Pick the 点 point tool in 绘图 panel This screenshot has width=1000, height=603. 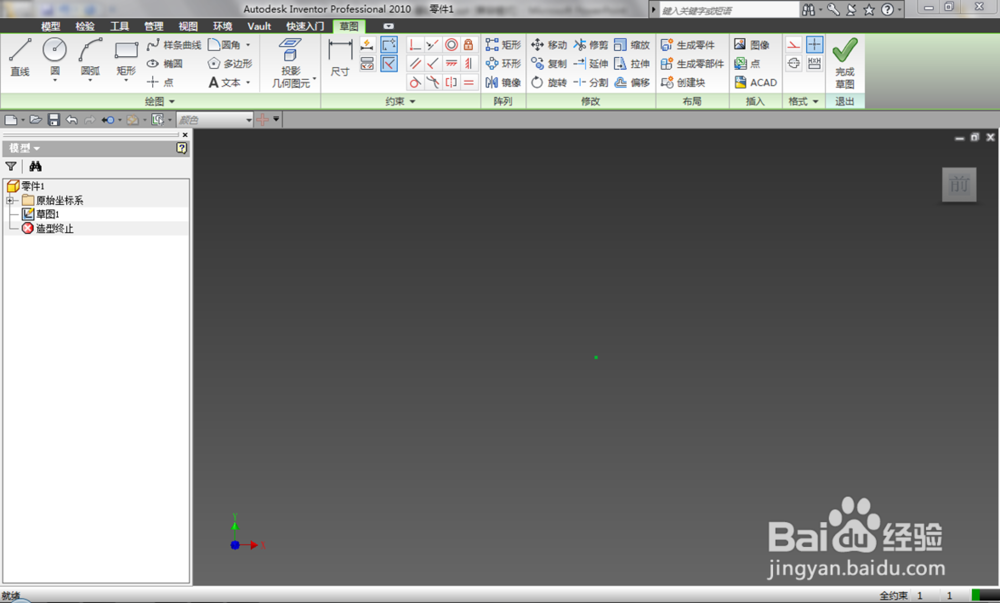pos(160,82)
